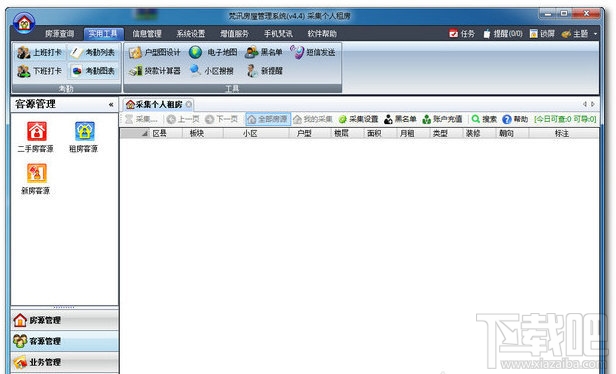Click the application home logo button

(24, 22)
